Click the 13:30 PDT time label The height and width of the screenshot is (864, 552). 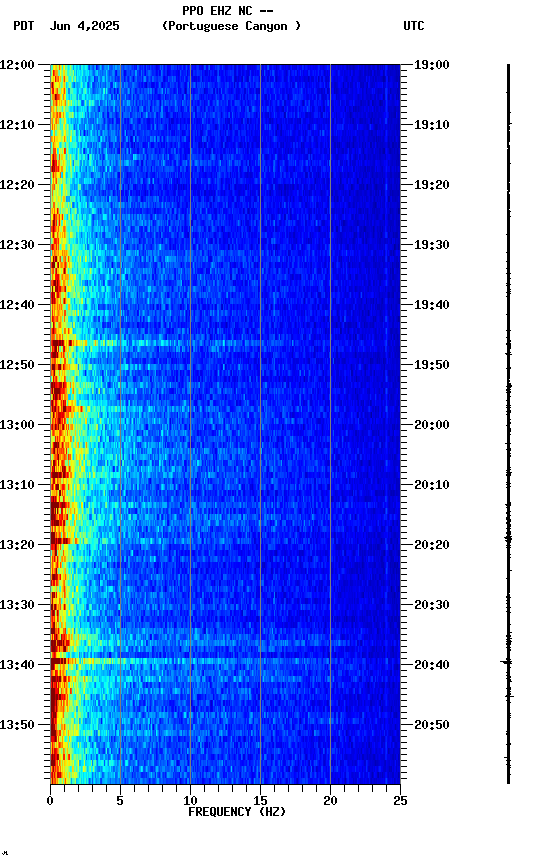coord(17,606)
